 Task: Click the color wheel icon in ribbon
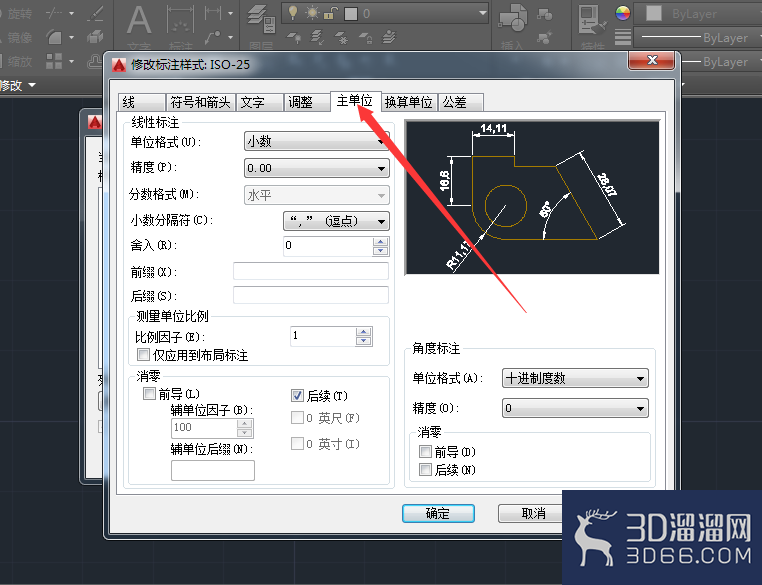pyautogui.click(x=623, y=13)
